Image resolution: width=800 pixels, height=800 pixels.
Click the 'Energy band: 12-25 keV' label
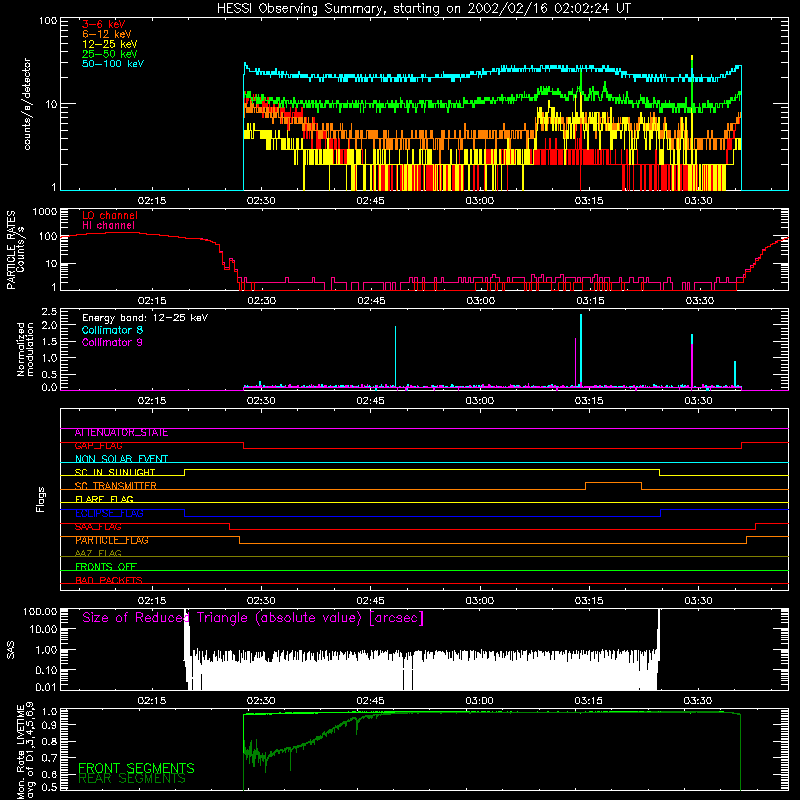[x=145, y=318]
